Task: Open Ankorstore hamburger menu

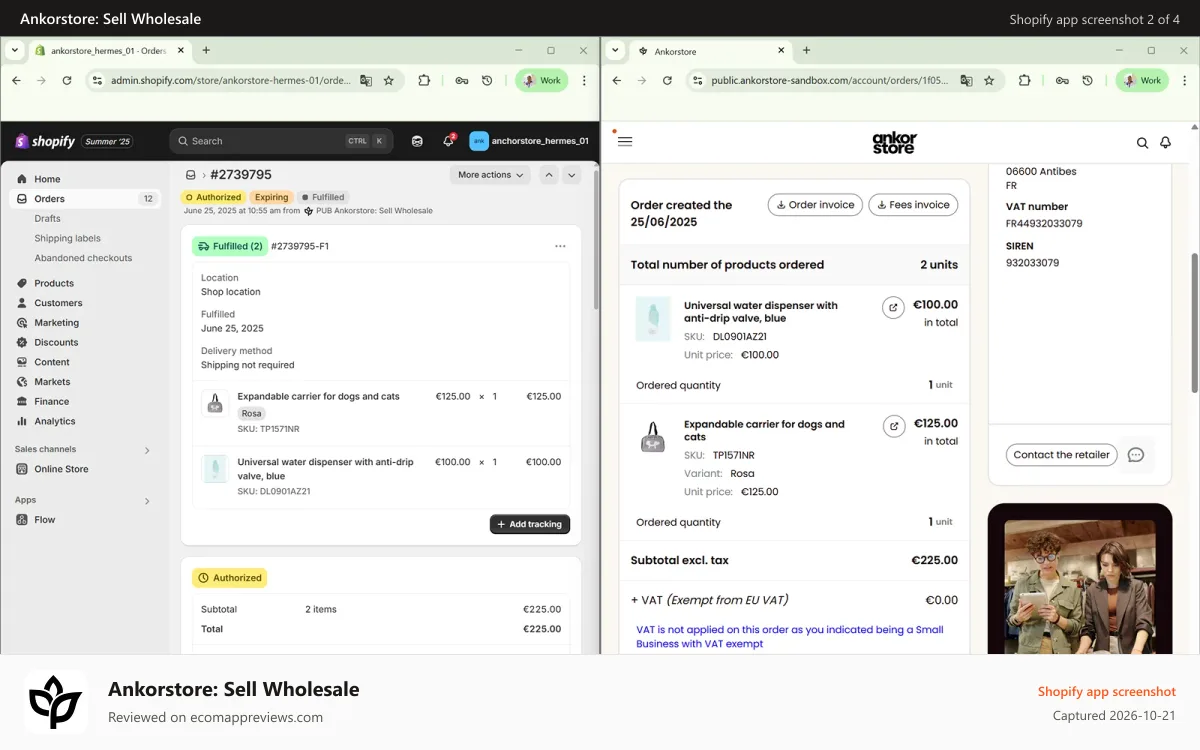Action: (625, 142)
